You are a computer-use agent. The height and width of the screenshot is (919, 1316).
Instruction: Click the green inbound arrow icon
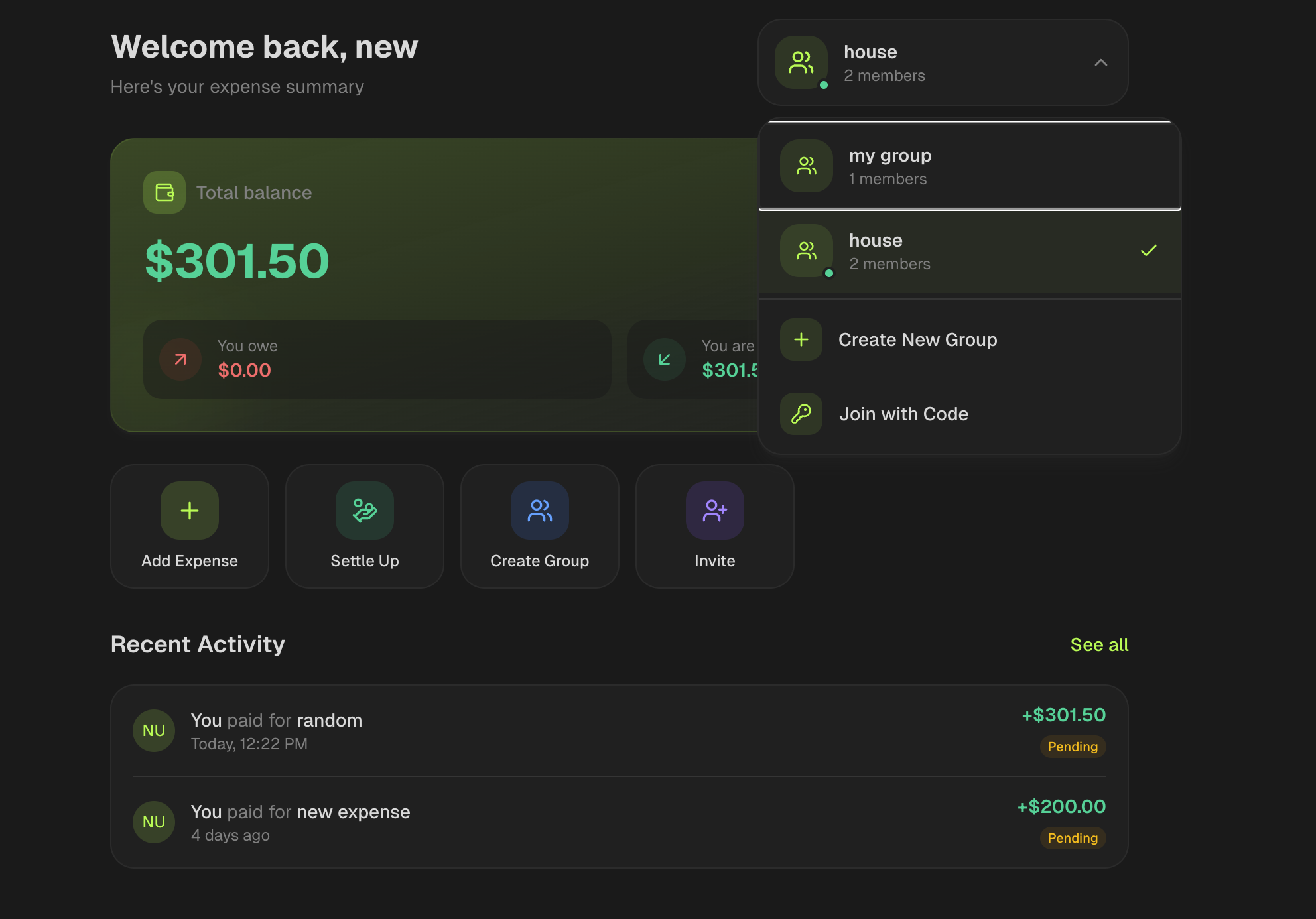[x=665, y=359]
